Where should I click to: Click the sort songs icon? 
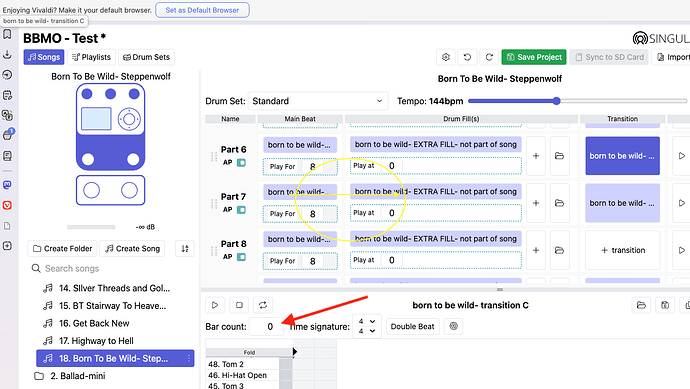185,249
